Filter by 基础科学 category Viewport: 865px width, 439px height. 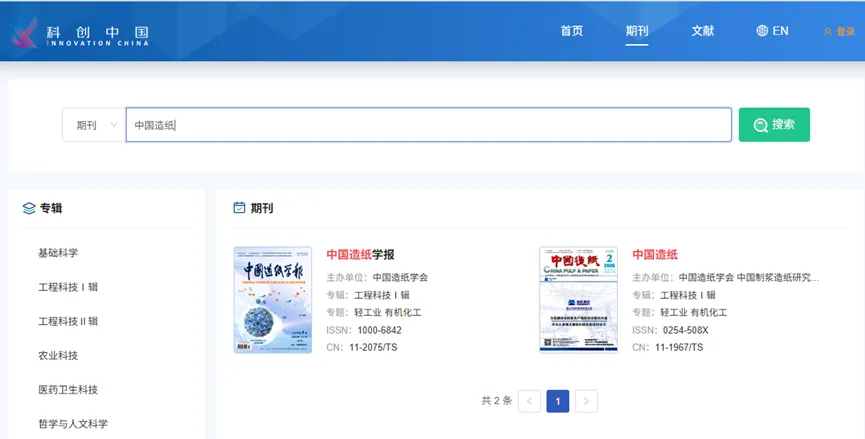coord(58,253)
